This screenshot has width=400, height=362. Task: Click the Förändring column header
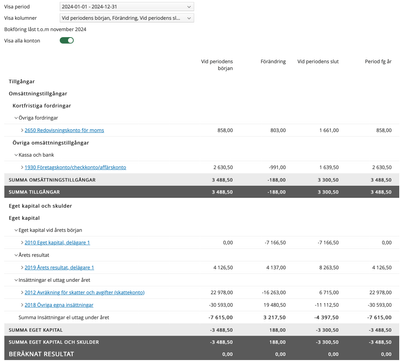pyautogui.click(x=273, y=62)
